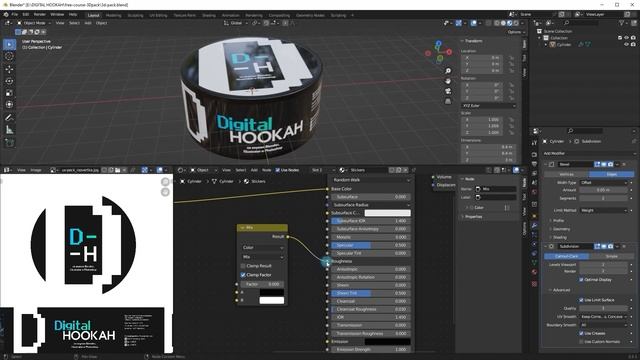Open Limit Method Weight dropdown
640x360 pixels.
pyautogui.click(x=604, y=211)
